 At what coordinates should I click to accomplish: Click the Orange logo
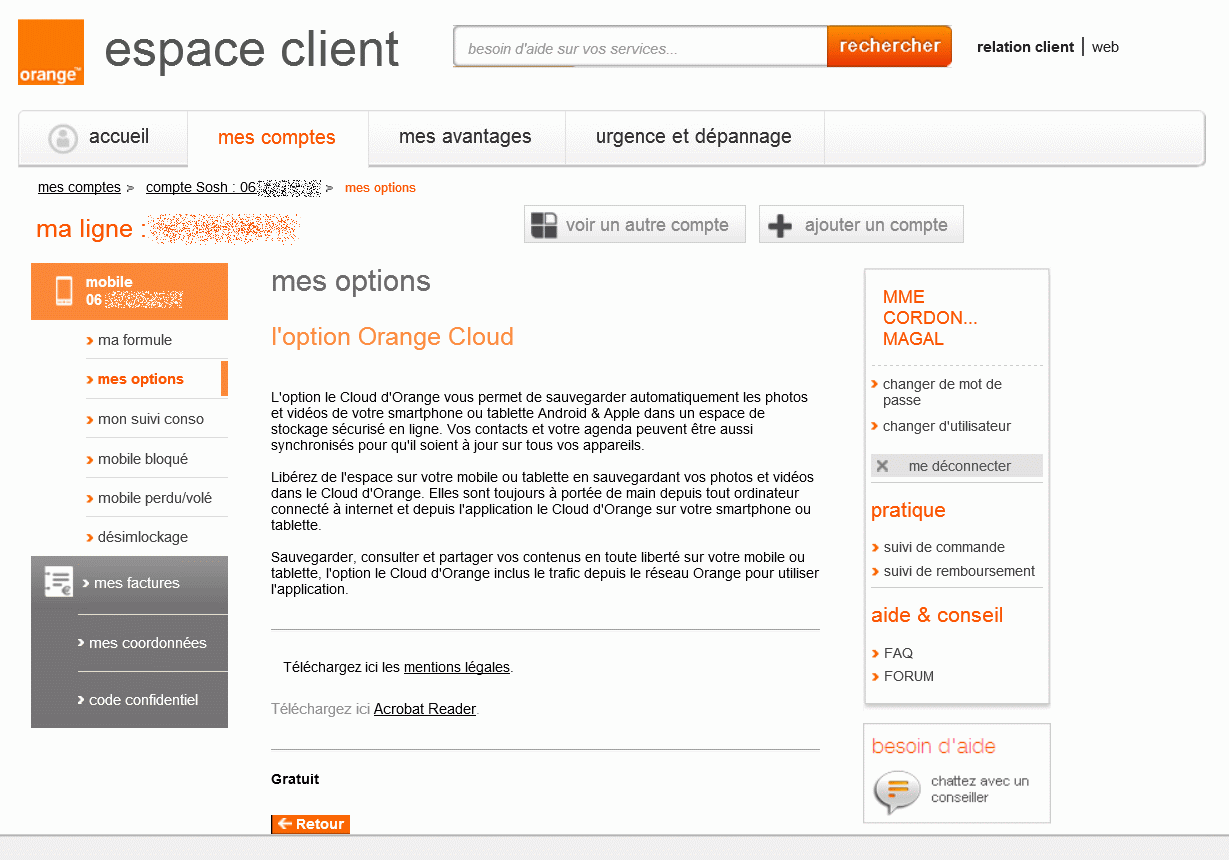click(x=51, y=52)
